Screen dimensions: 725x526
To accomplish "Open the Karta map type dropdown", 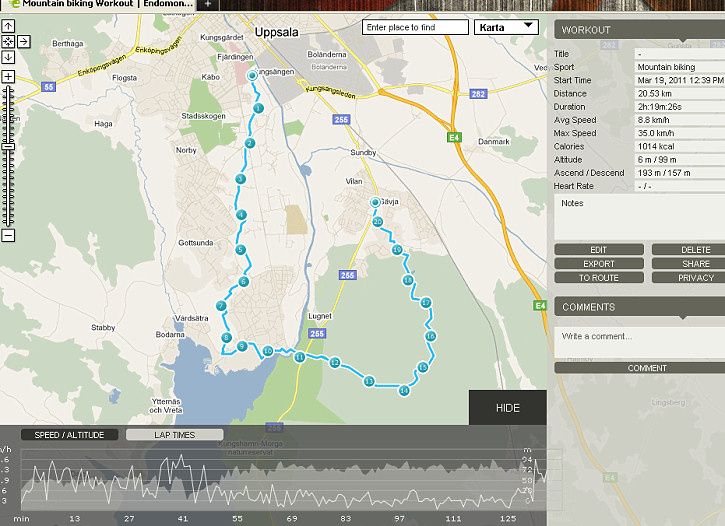I will 506,27.
